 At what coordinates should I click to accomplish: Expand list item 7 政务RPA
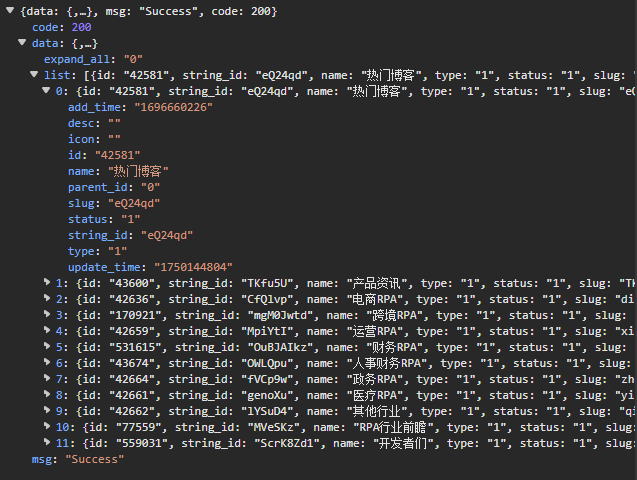click(47, 378)
